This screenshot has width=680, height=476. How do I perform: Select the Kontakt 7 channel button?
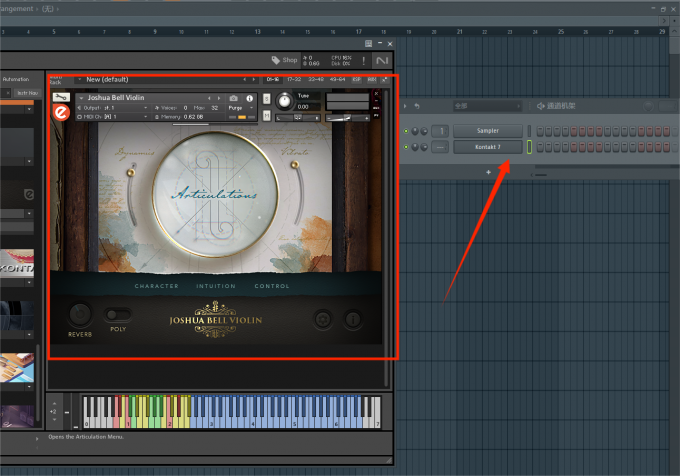[488, 148]
